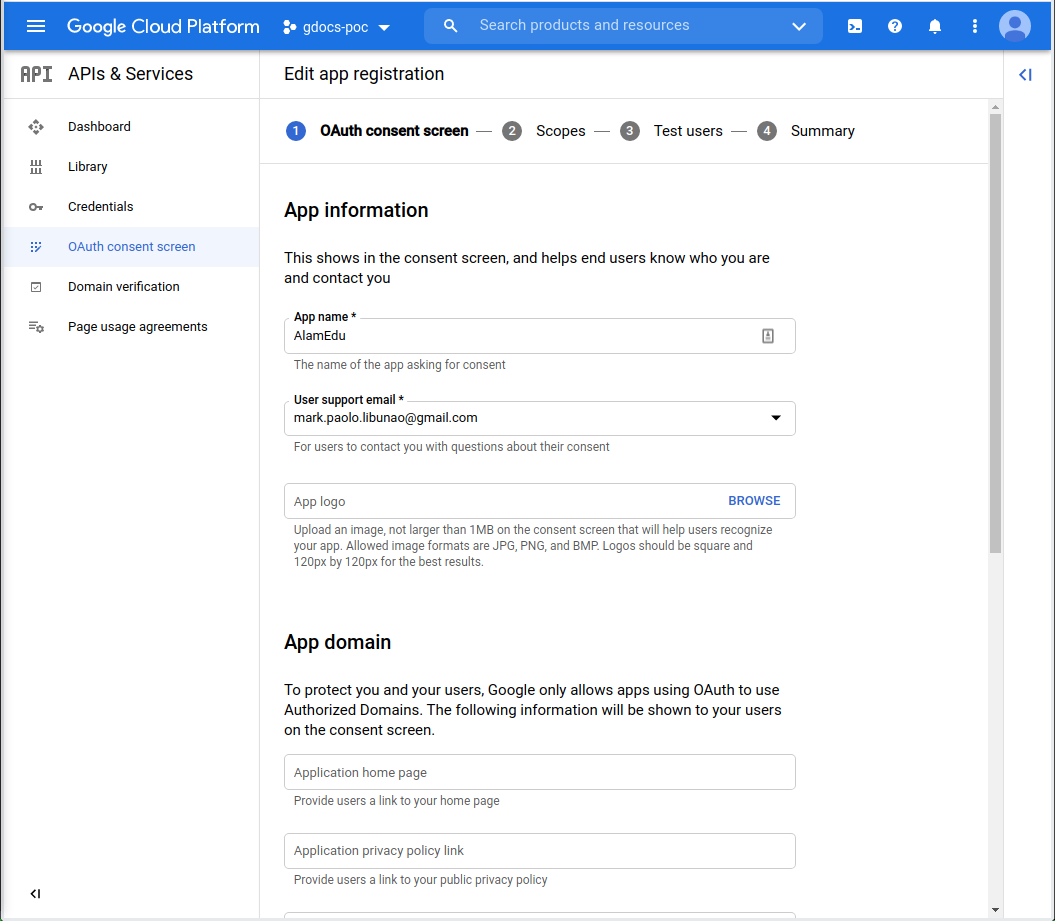
Task: Go to the Summary step
Action: tap(822, 131)
